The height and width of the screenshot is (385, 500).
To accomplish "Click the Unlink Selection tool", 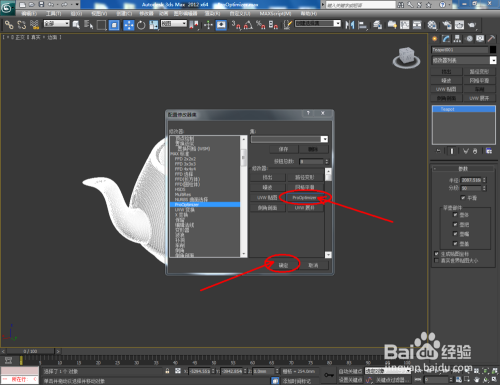I will tap(22, 25).
